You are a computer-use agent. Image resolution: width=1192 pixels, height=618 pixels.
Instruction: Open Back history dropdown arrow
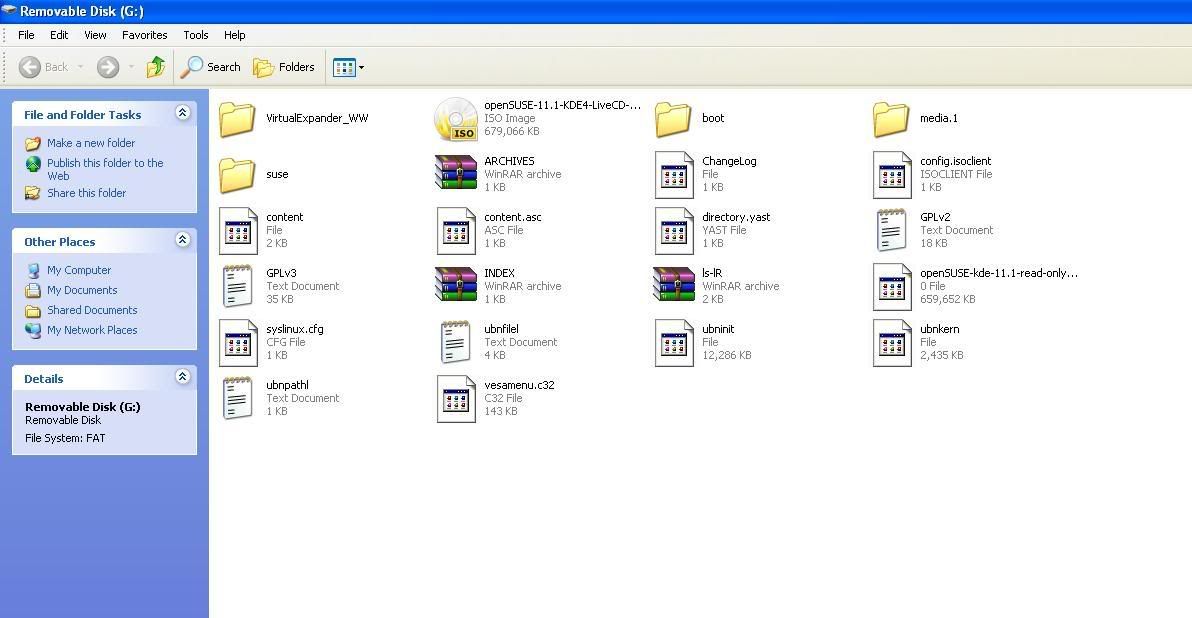(81, 67)
